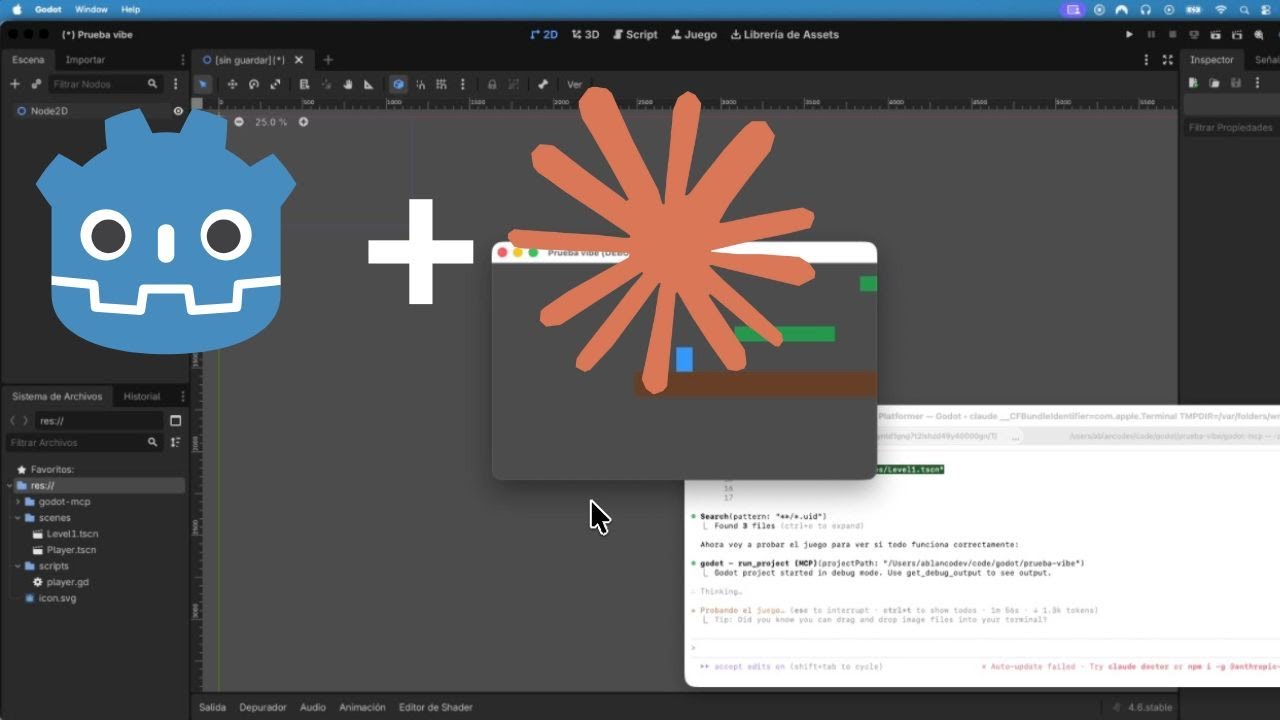Click the Pause running project button
Screen dimensions: 1280x720
tap(1151, 34)
